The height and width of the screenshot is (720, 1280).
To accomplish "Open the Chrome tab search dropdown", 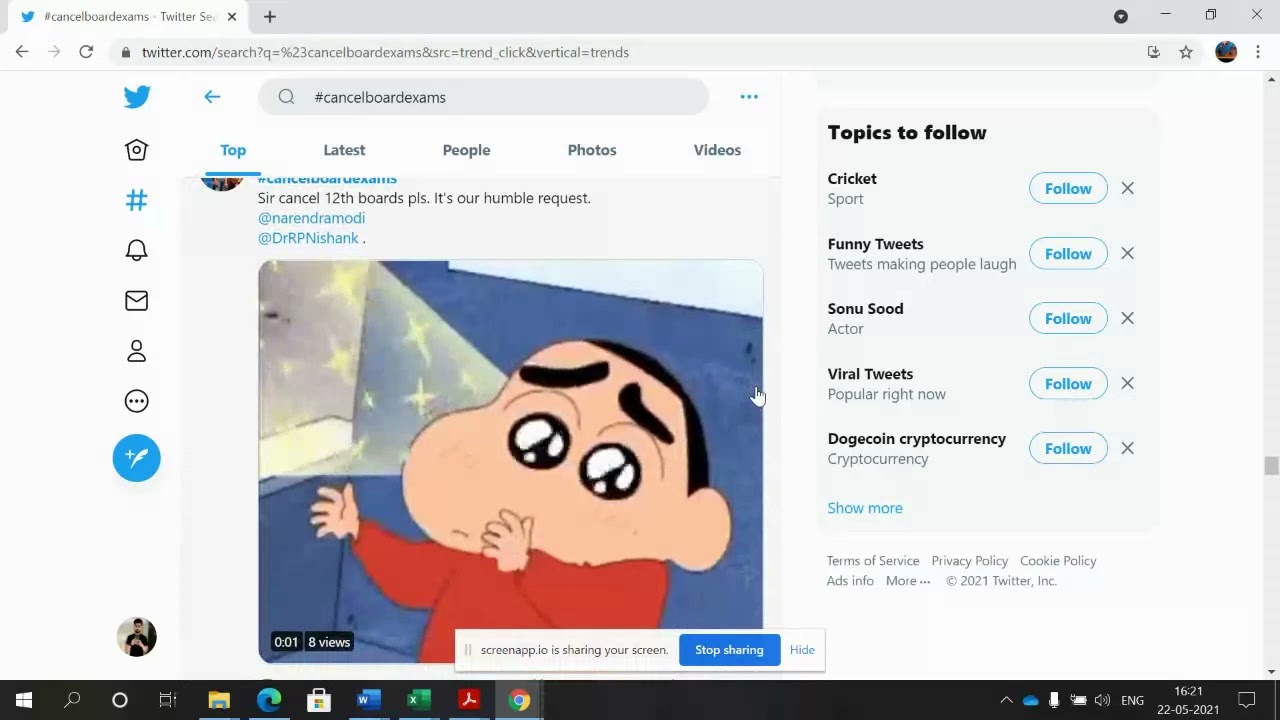I will pos(1121,16).
